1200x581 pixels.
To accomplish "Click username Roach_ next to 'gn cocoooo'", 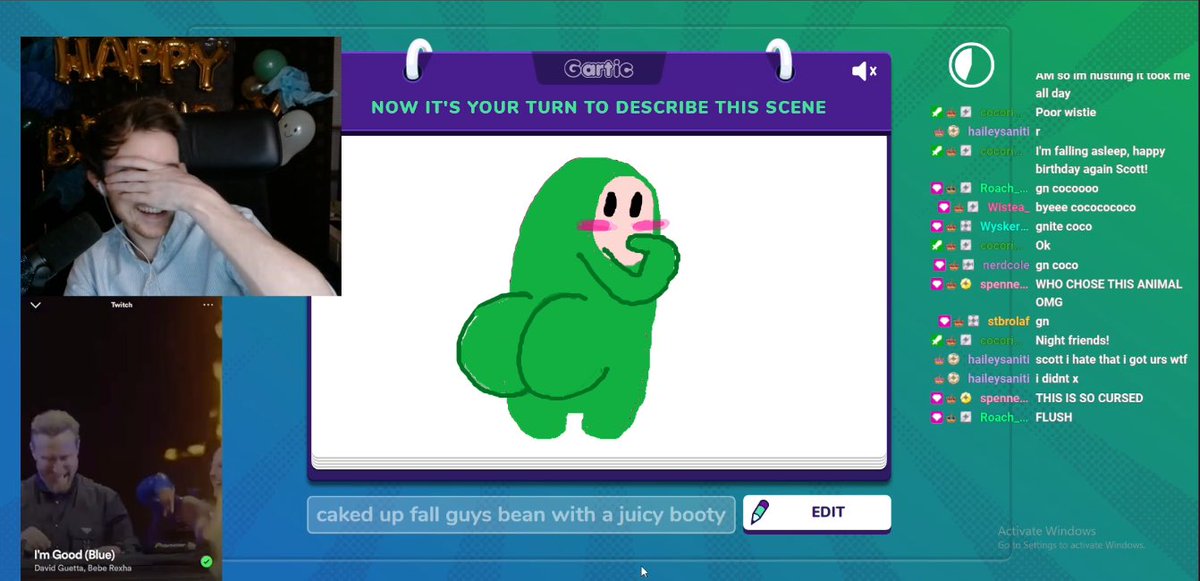I will tap(1004, 188).
